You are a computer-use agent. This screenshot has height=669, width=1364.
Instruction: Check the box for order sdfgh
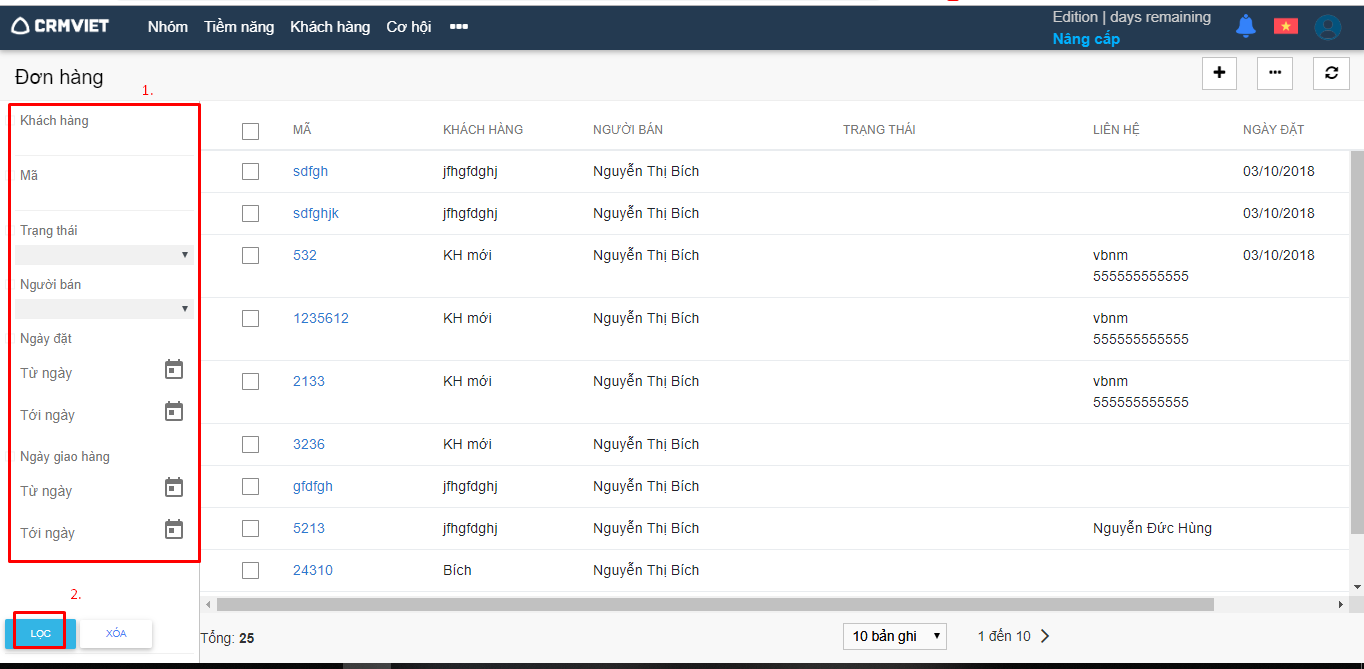(x=250, y=172)
